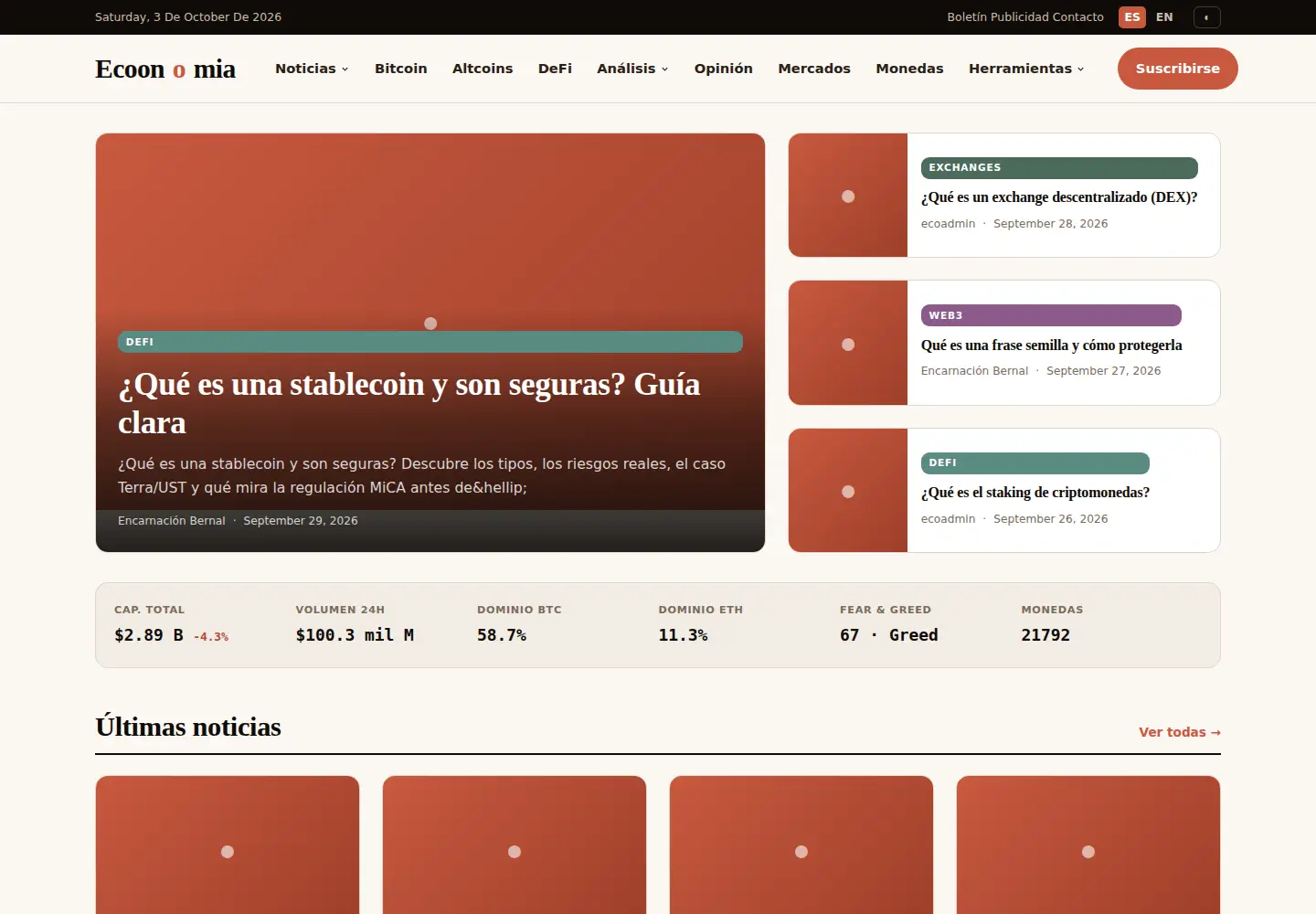Open the Bitcoin menu item
This screenshot has width=1316, height=914.
401,69
